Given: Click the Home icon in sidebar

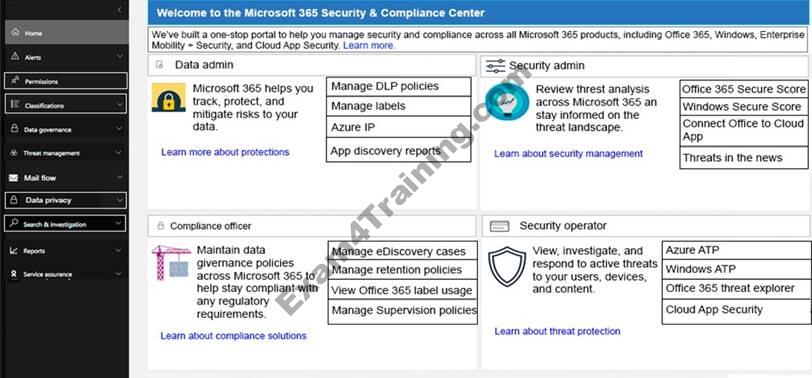Looking at the screenshot, I should [x=15, y=32].
